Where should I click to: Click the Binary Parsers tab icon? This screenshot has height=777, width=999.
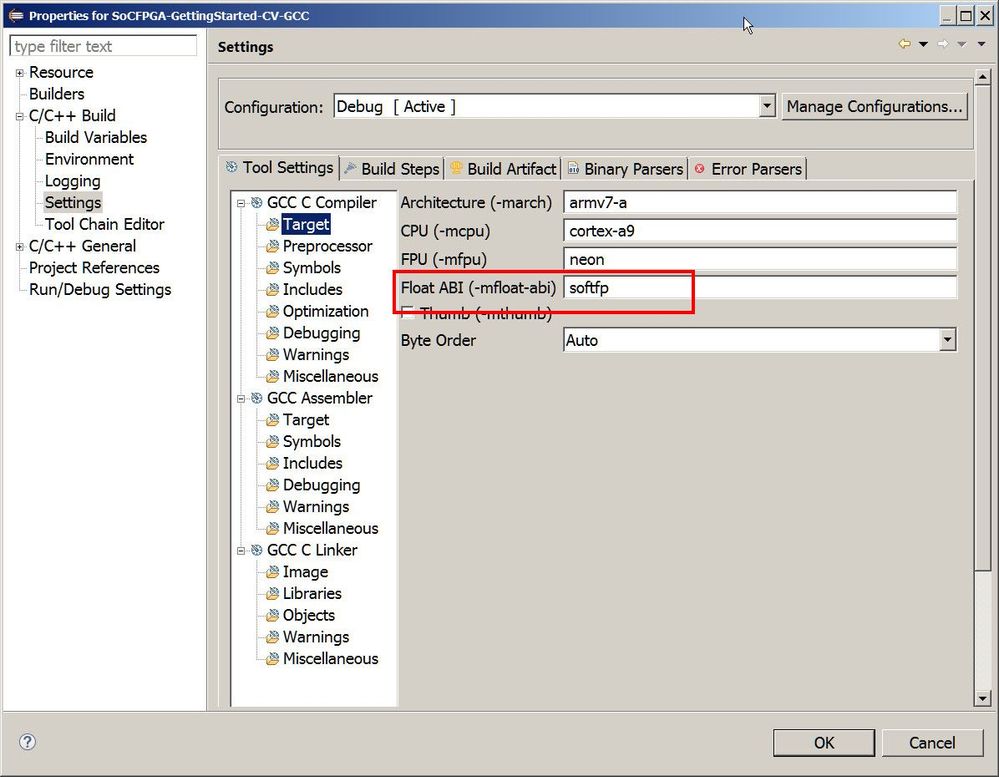[573, 168]
